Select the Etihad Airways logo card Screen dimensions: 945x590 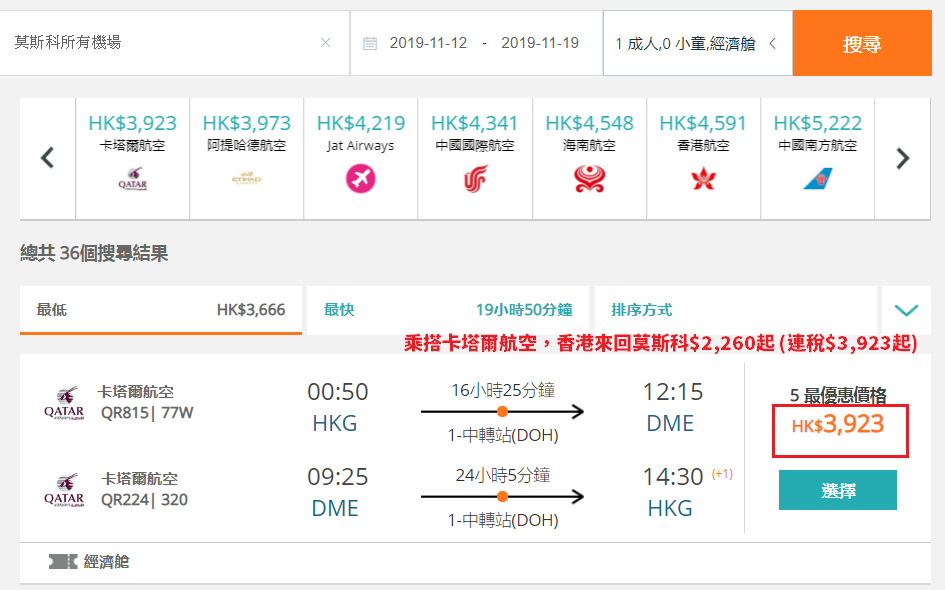tap(246, 179)
